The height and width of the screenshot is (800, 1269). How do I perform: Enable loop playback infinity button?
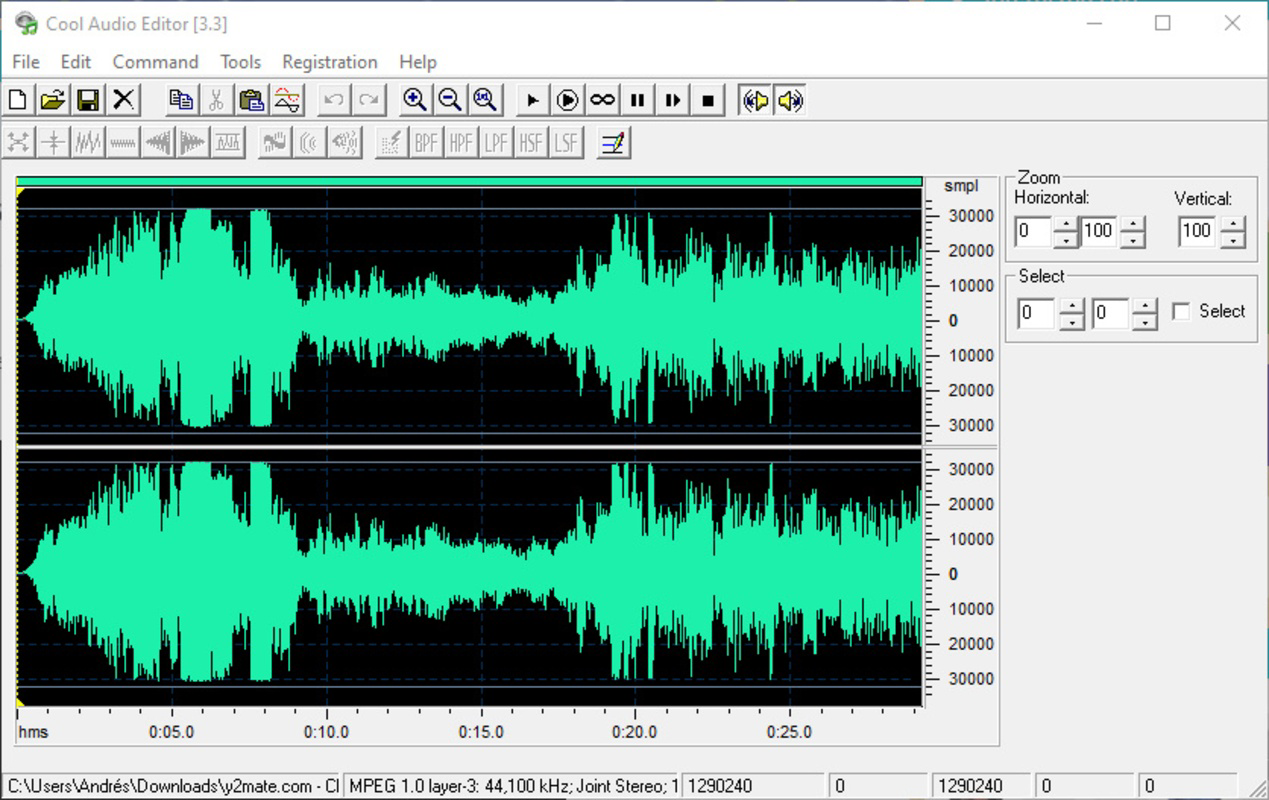point(603,100)
